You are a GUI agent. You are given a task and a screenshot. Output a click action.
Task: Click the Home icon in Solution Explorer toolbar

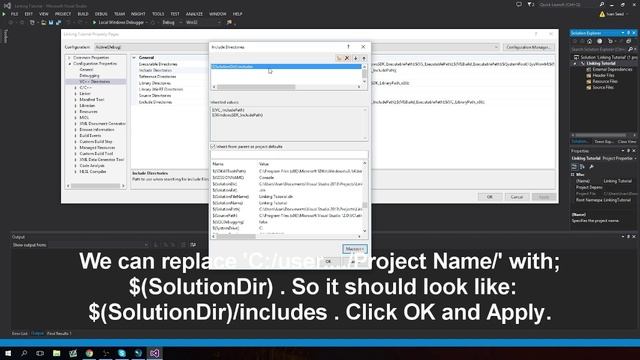589,41
